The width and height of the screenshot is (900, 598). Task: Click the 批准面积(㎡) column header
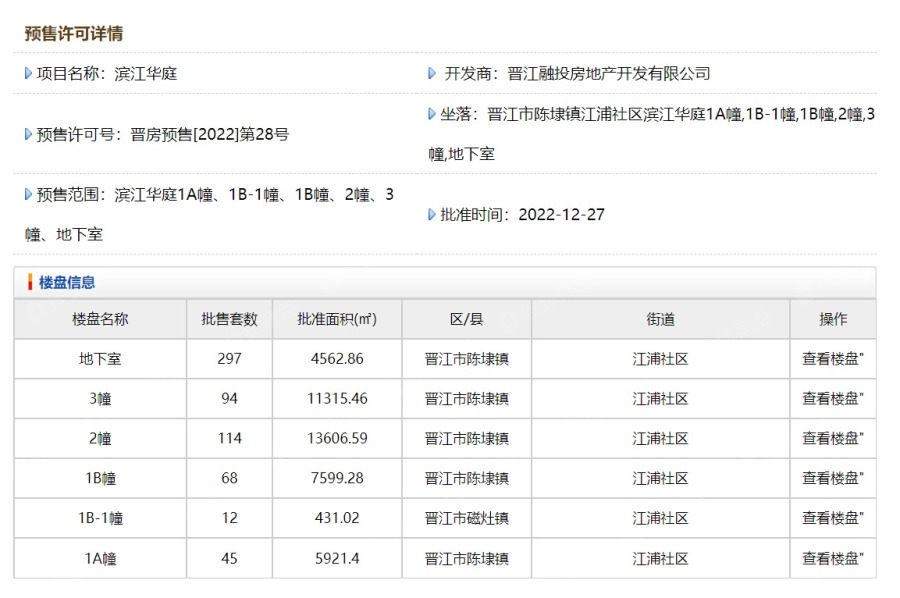click(337, 319)
